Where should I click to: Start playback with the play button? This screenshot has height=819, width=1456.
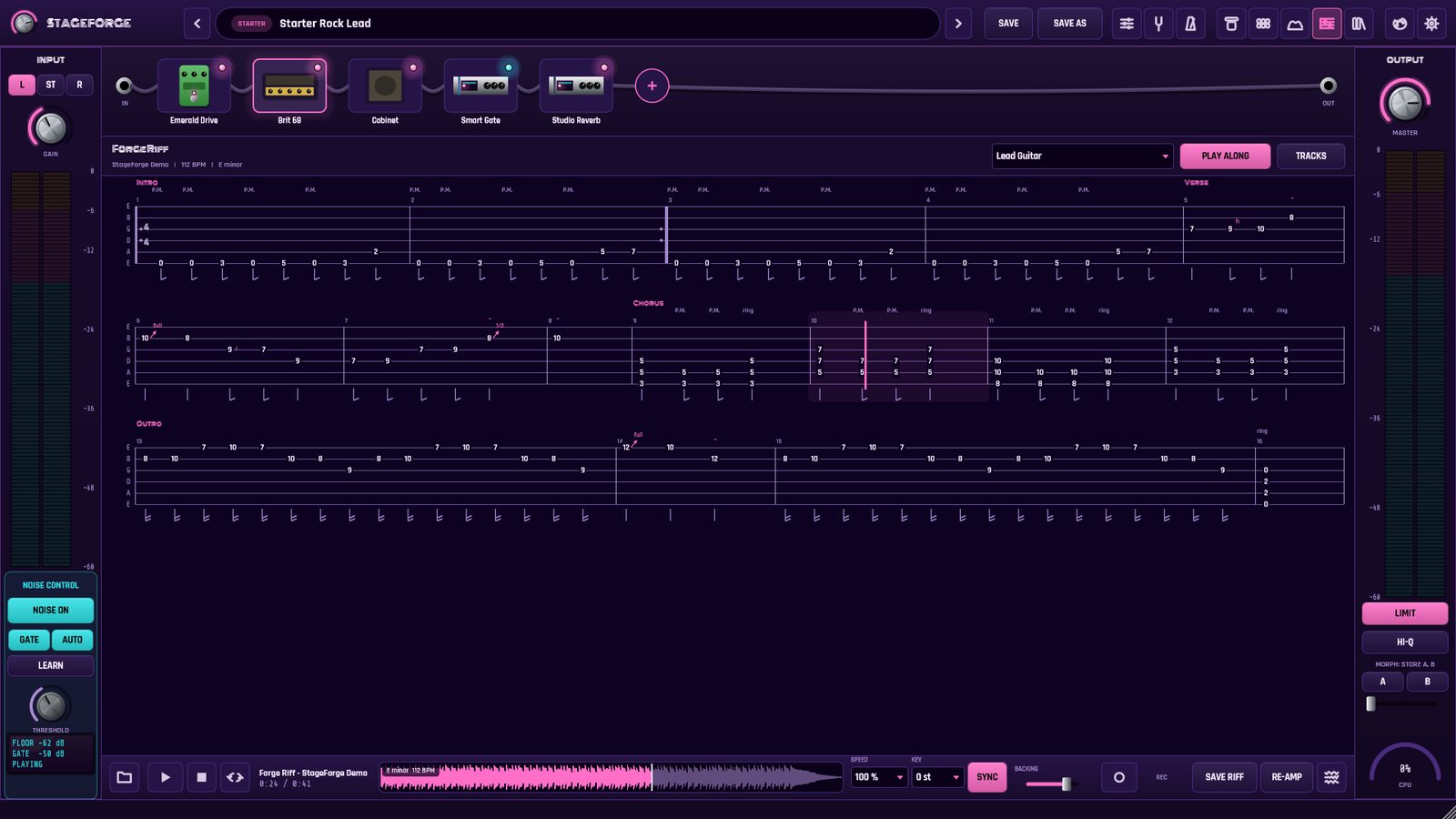(x=165, y=777)
